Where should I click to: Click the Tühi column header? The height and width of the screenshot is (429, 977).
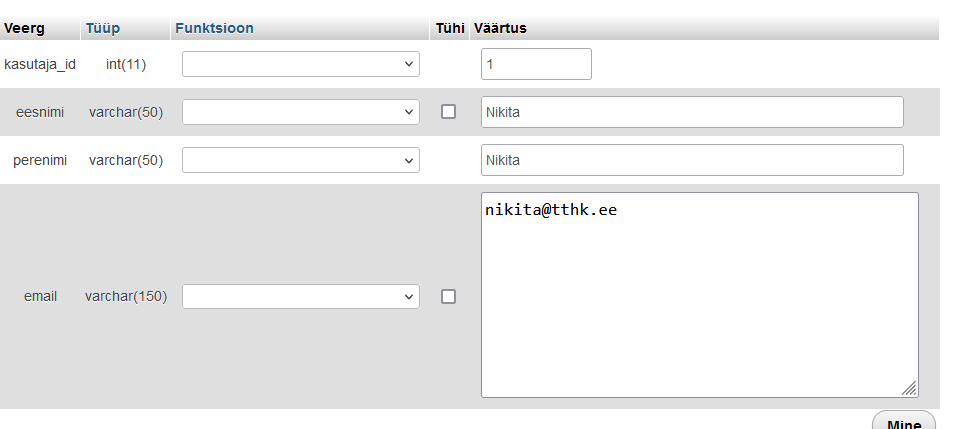pos(450,28)
